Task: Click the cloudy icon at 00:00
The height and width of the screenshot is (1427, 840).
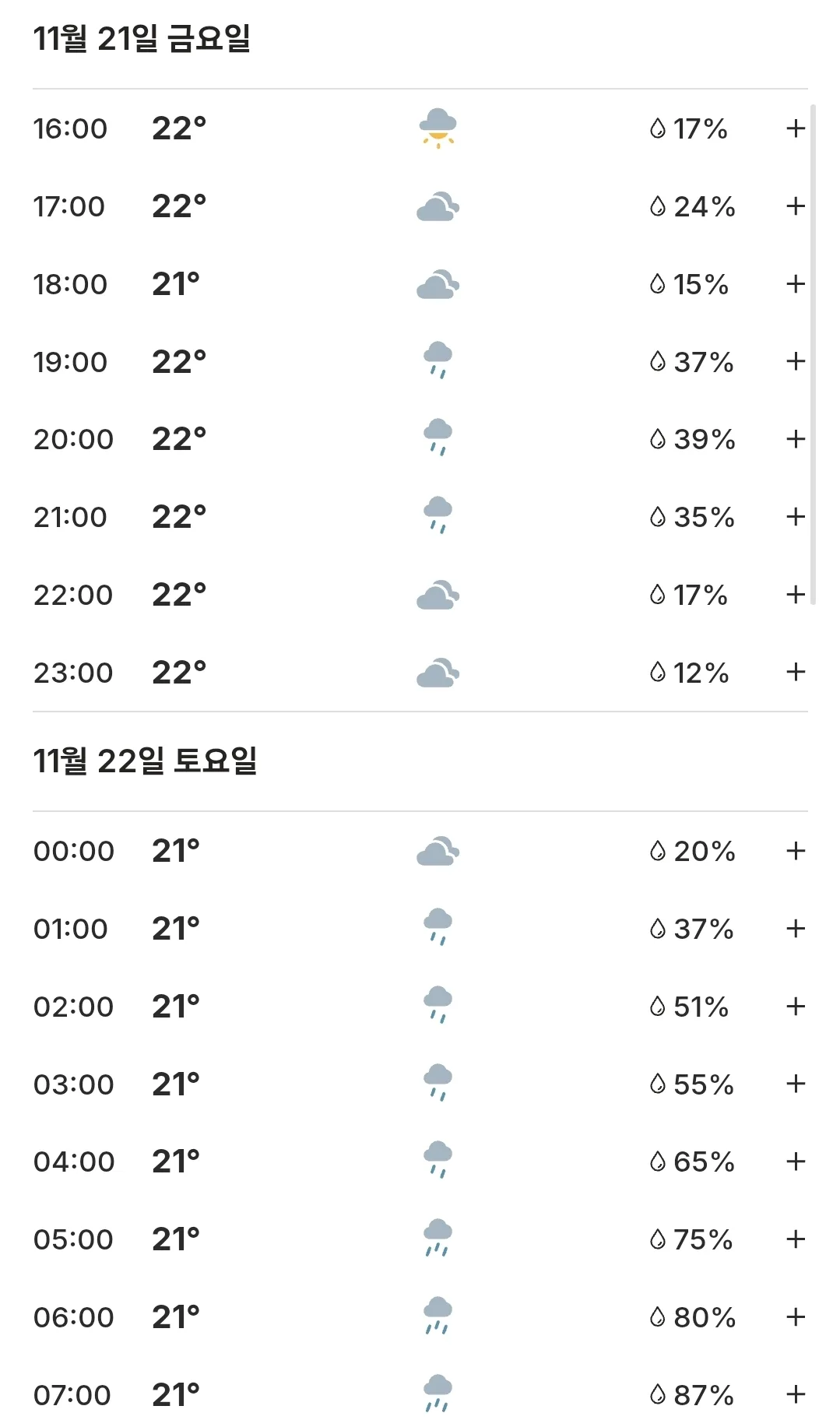Action: 438,851
